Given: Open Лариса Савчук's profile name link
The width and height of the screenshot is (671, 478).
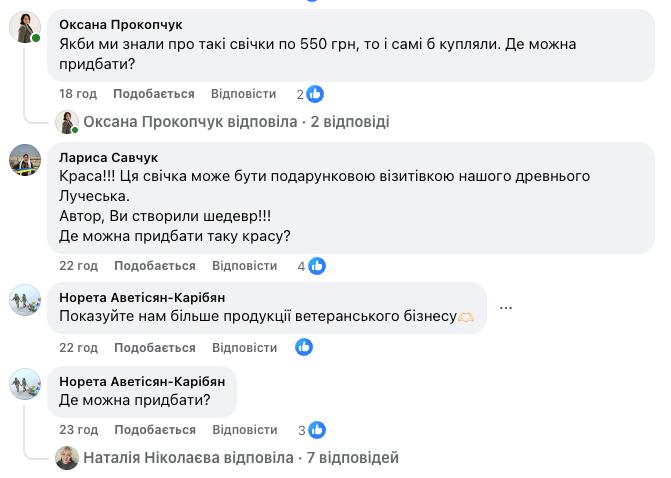Looking at the screenshot, I should (x=108, y=157).
